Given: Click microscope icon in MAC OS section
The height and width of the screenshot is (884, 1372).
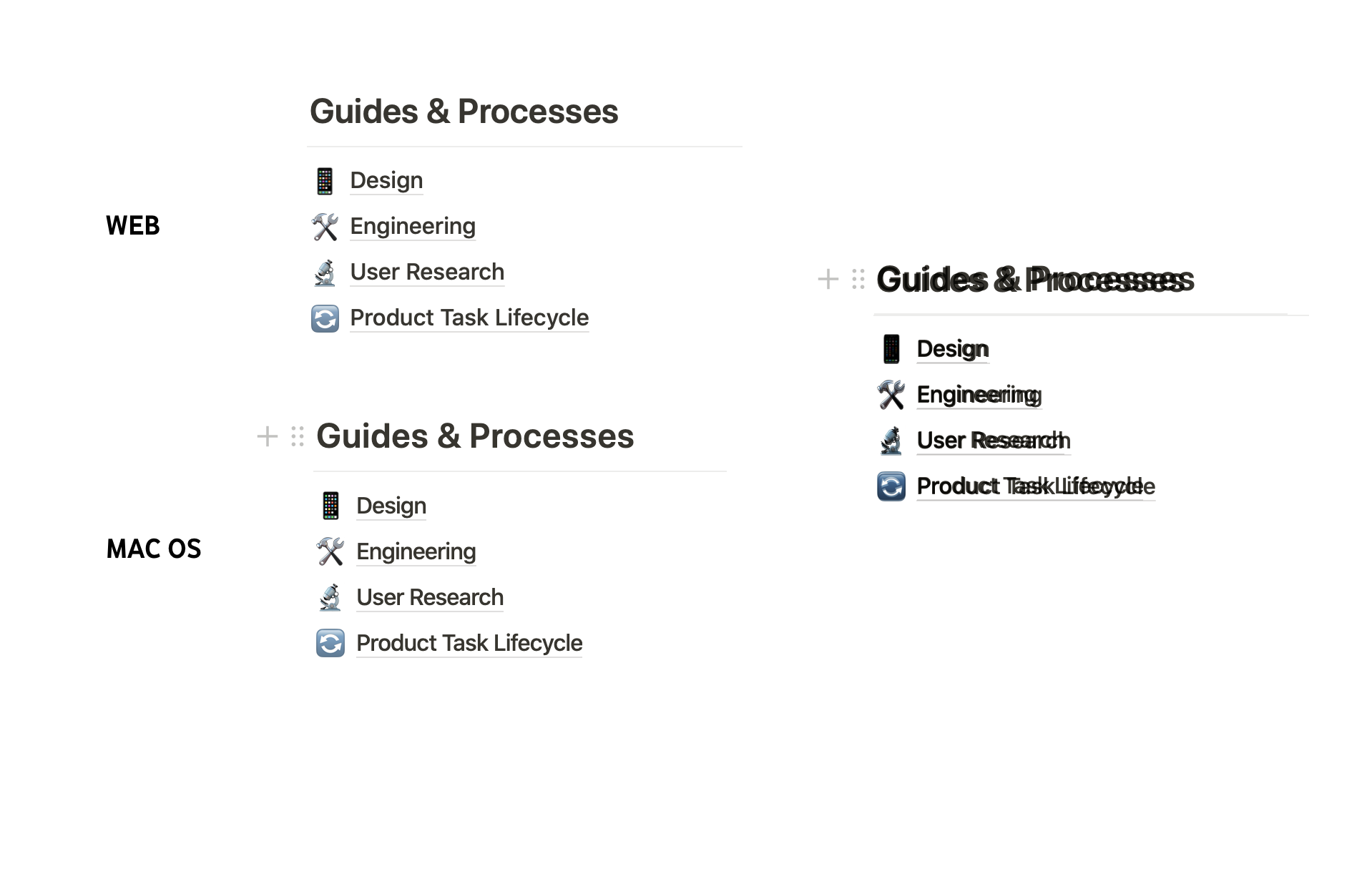Looking at the screenshot, I should [x=330, y=597].
